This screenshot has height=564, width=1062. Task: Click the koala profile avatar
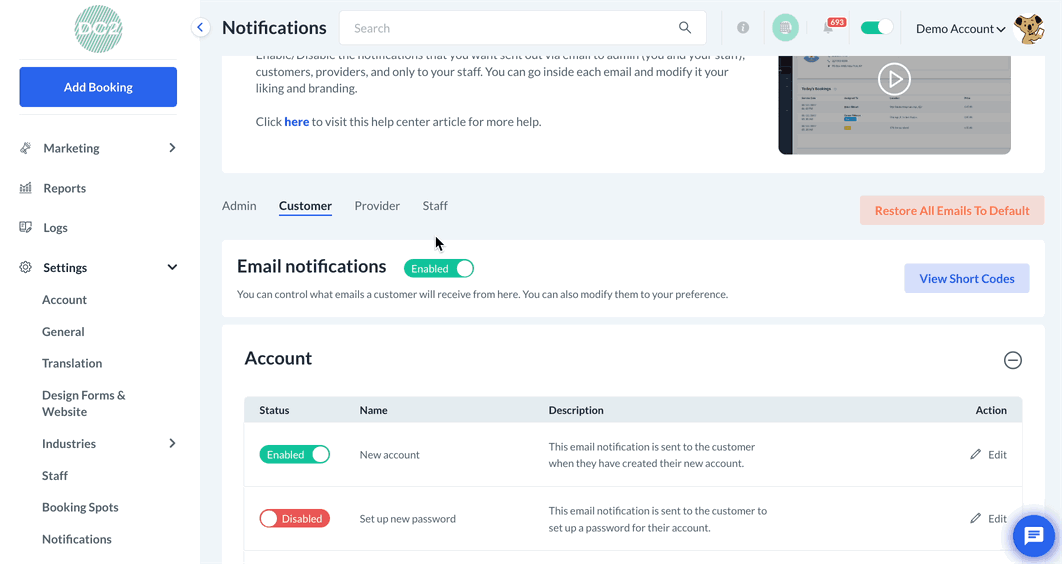[x=1029, y=28]
